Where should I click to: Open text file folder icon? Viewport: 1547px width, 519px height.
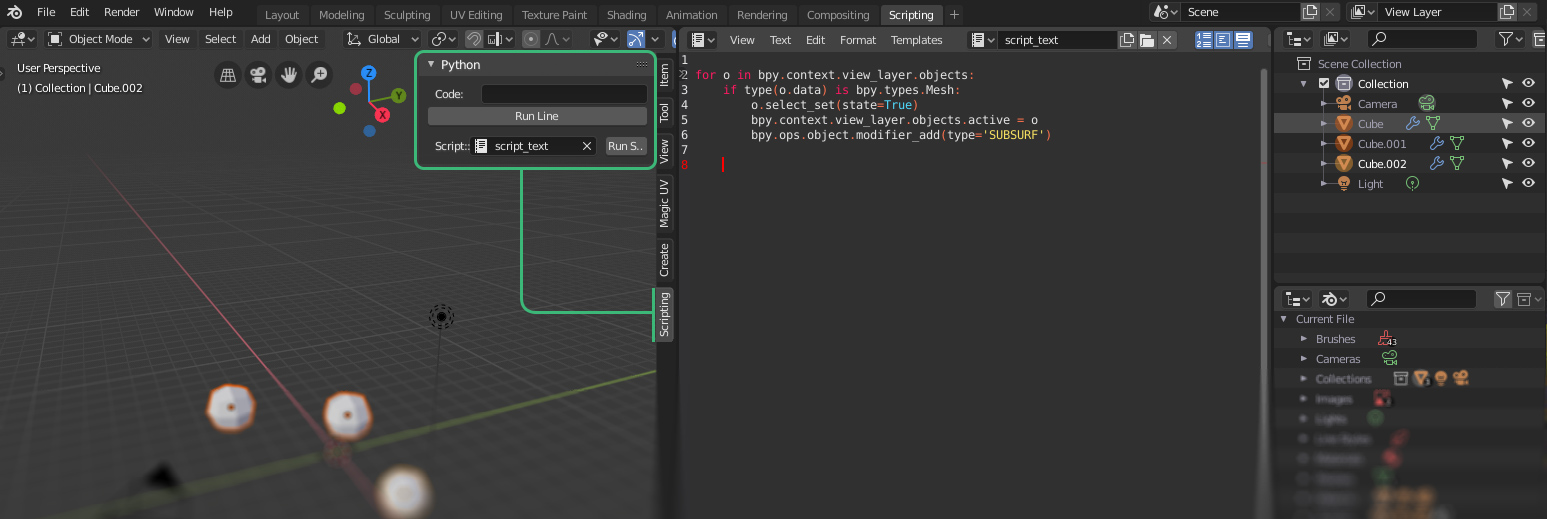[1147, 40]
